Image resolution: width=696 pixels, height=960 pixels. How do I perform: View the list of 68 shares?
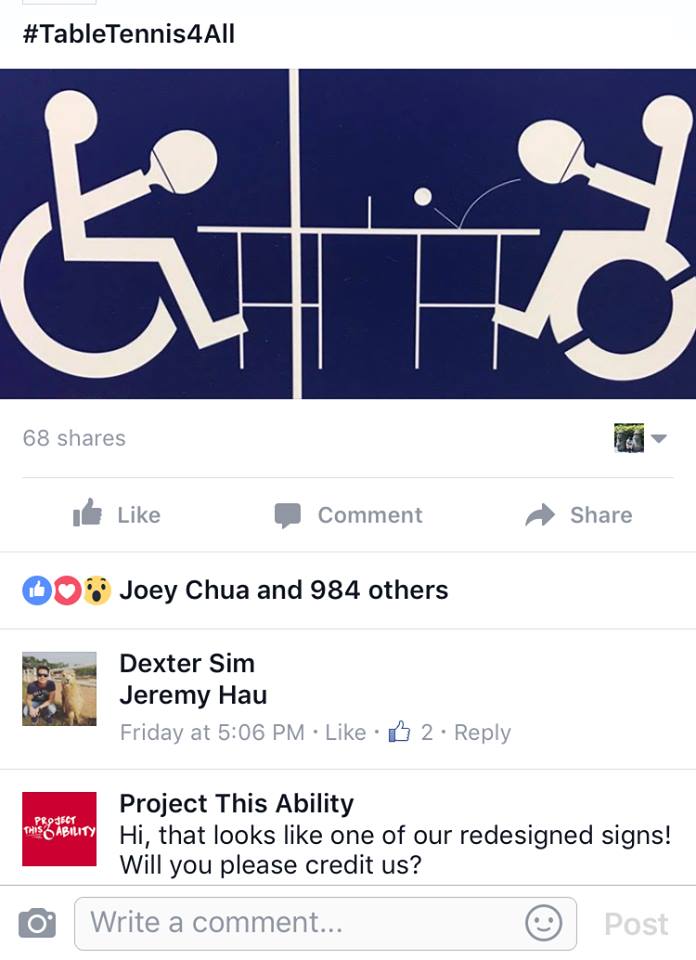74,438
